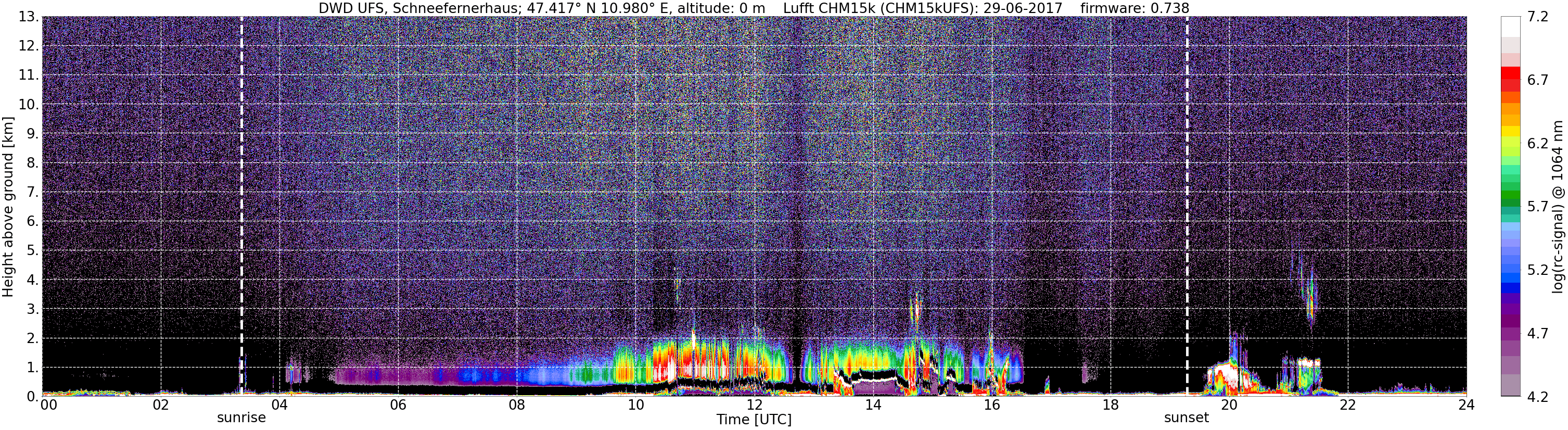Click the x-axis tick label '20'
This screenshot has height=430, width=1568.
(1229, 405)
